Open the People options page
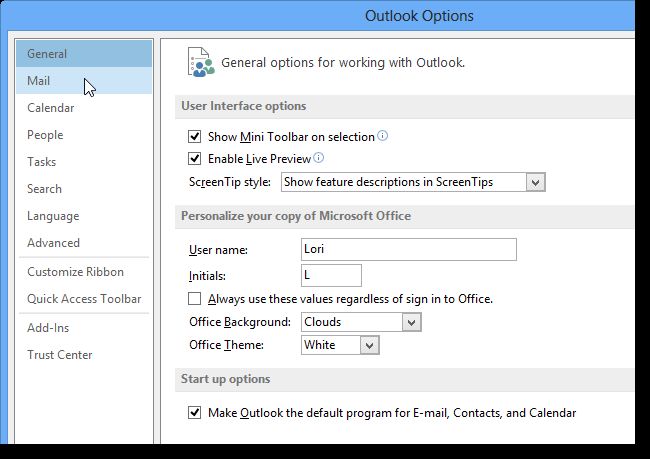Image resolution: width=650 pixels, height=459 pixels. point(45,135)
